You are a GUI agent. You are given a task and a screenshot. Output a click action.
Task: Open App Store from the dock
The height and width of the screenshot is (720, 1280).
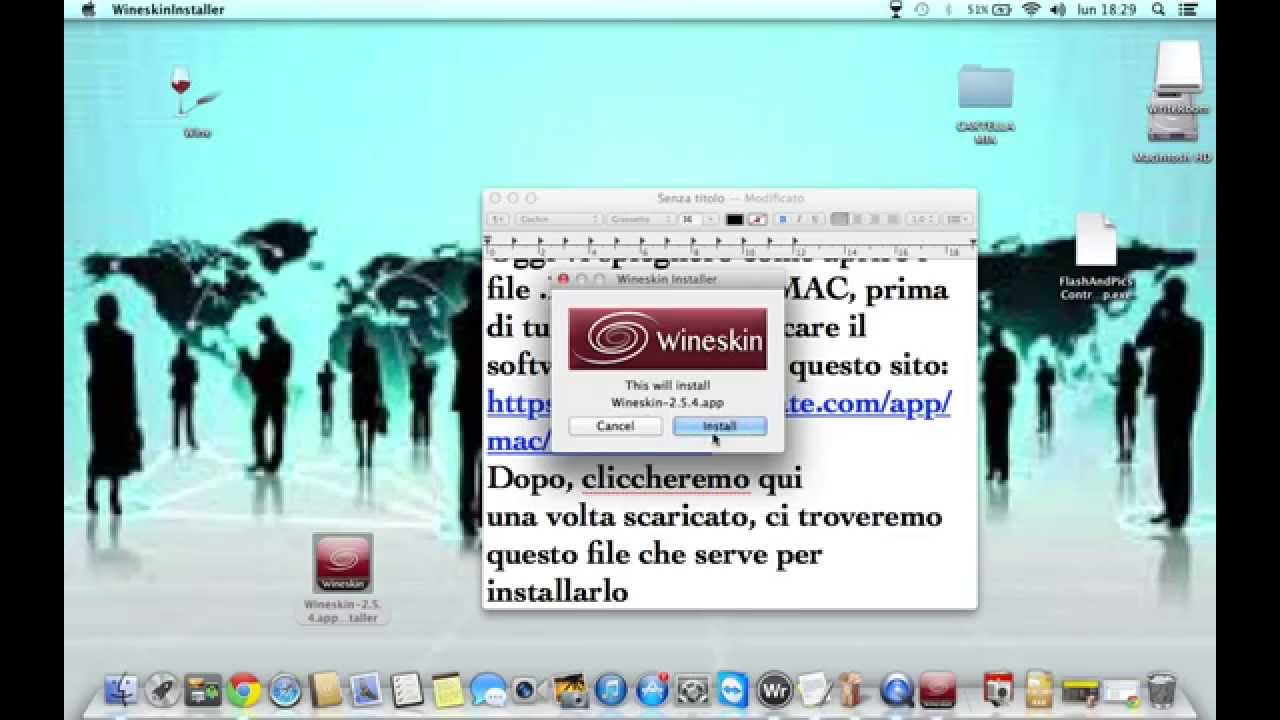pyautogui.click(x=651, y=689)
